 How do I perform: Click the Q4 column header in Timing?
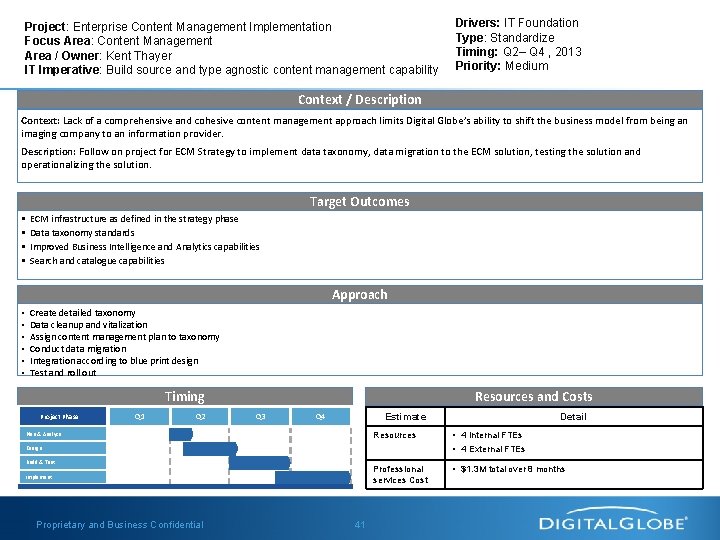321,416
